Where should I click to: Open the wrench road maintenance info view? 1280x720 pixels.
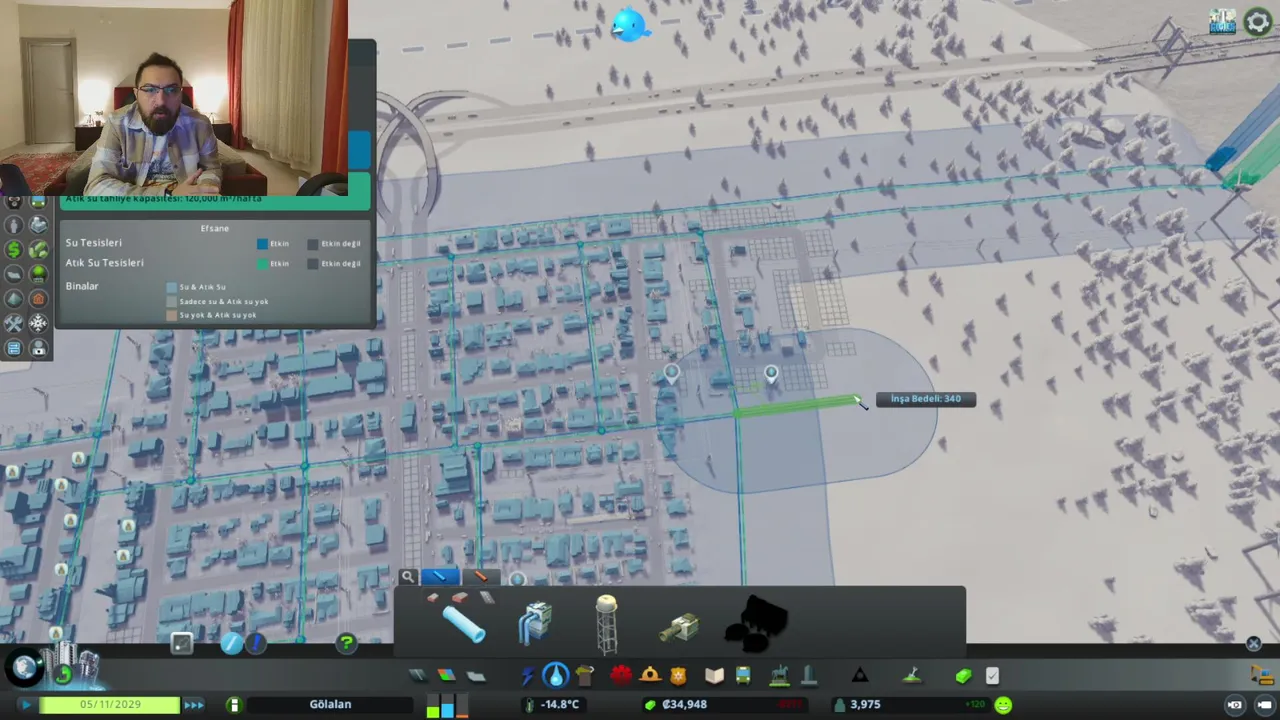coord(14,324)
